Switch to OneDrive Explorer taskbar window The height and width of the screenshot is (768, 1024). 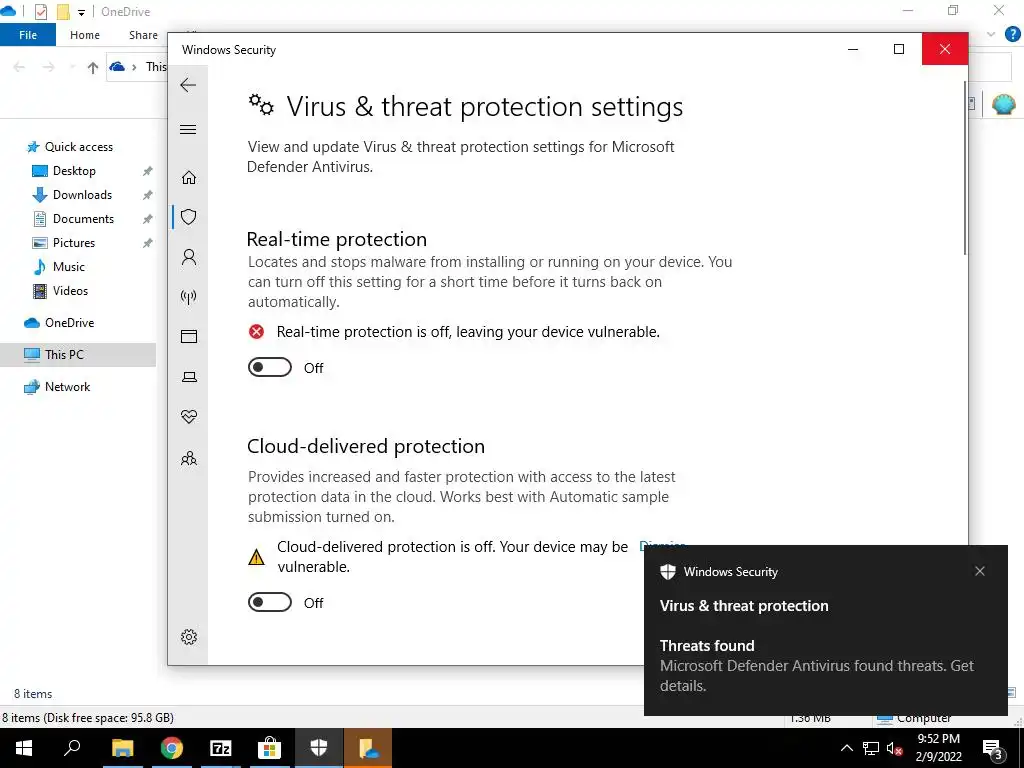368,748
